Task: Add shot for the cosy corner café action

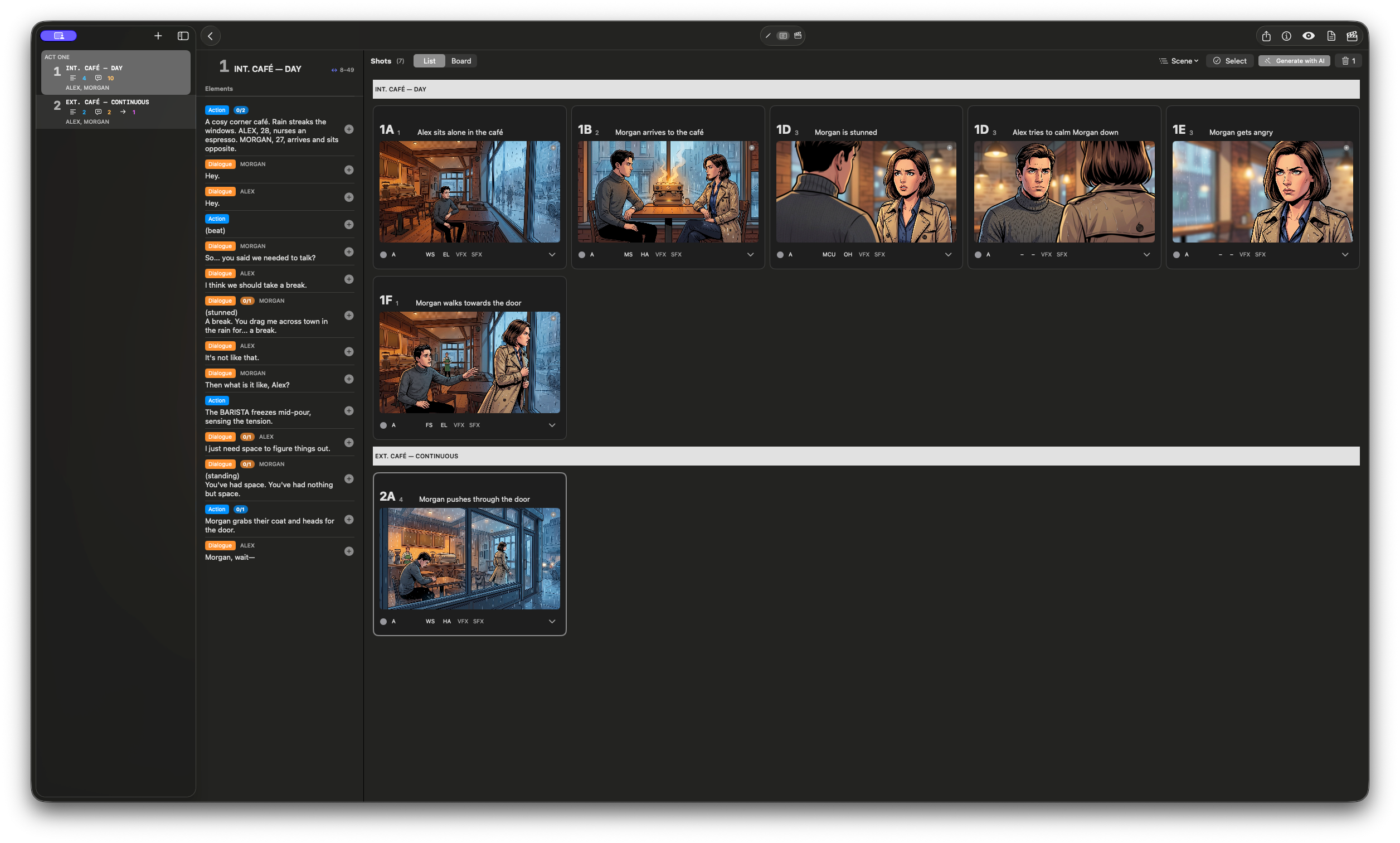Action: coord(349,129)
